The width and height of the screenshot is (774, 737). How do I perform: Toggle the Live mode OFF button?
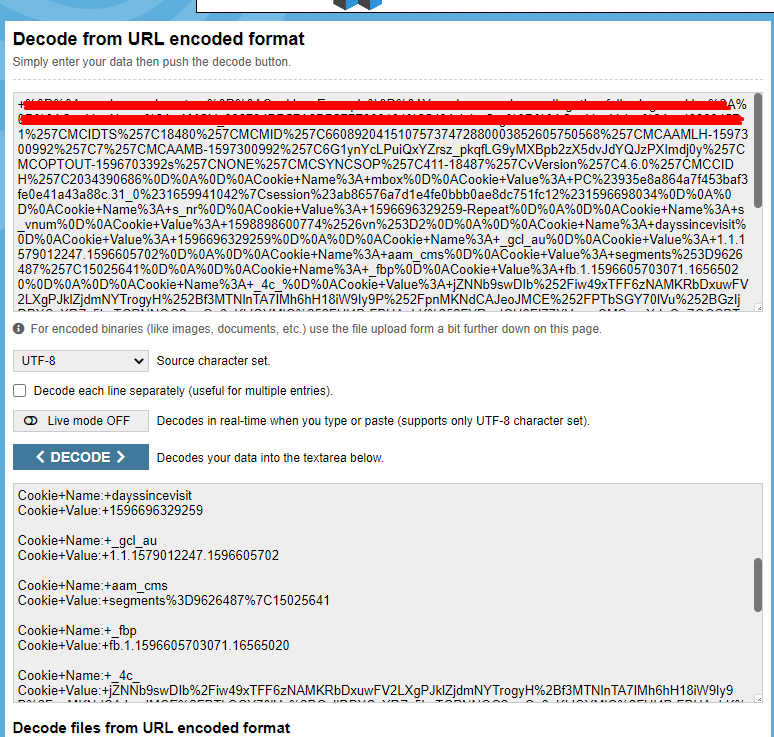pyautogui.click(x=81, y=421)
